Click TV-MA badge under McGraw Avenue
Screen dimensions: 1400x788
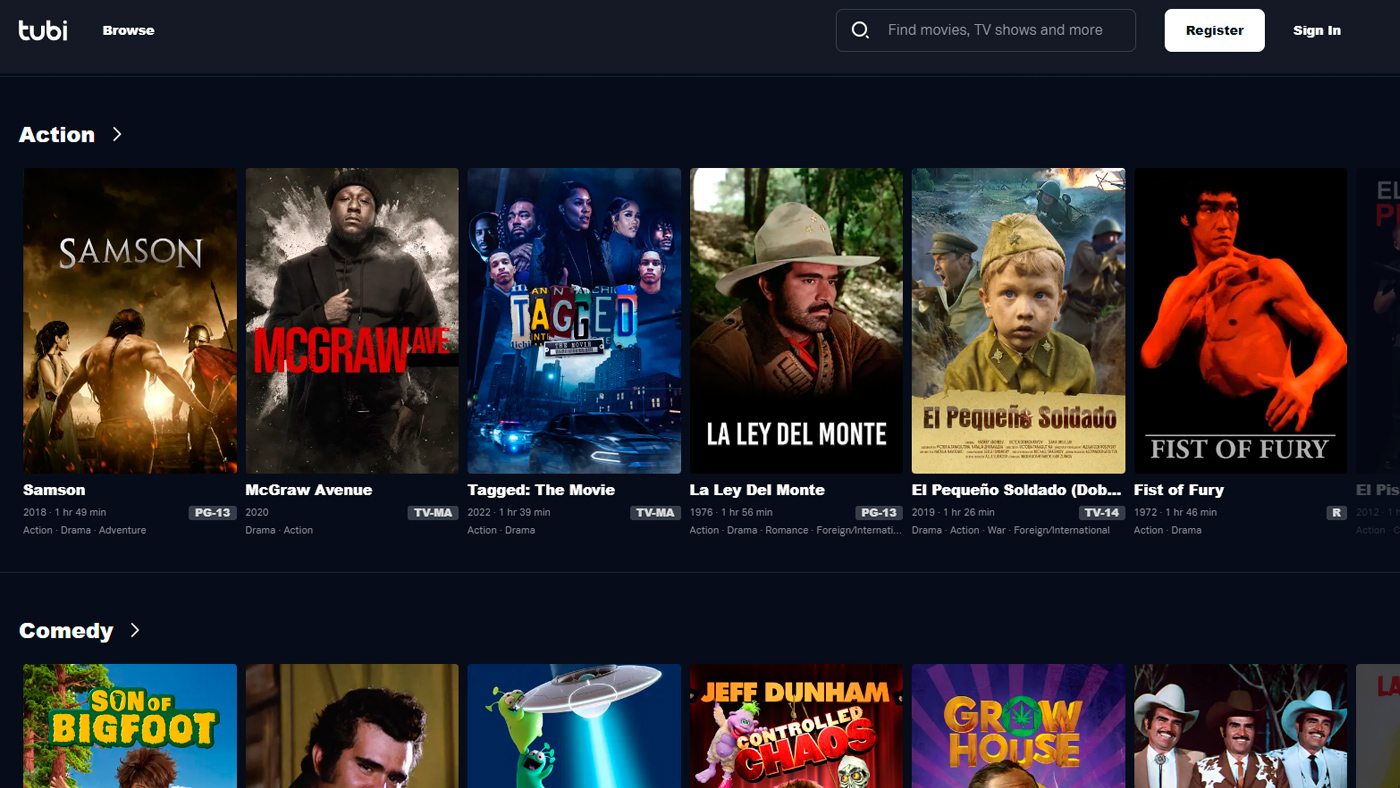click(x=433, y=513)
